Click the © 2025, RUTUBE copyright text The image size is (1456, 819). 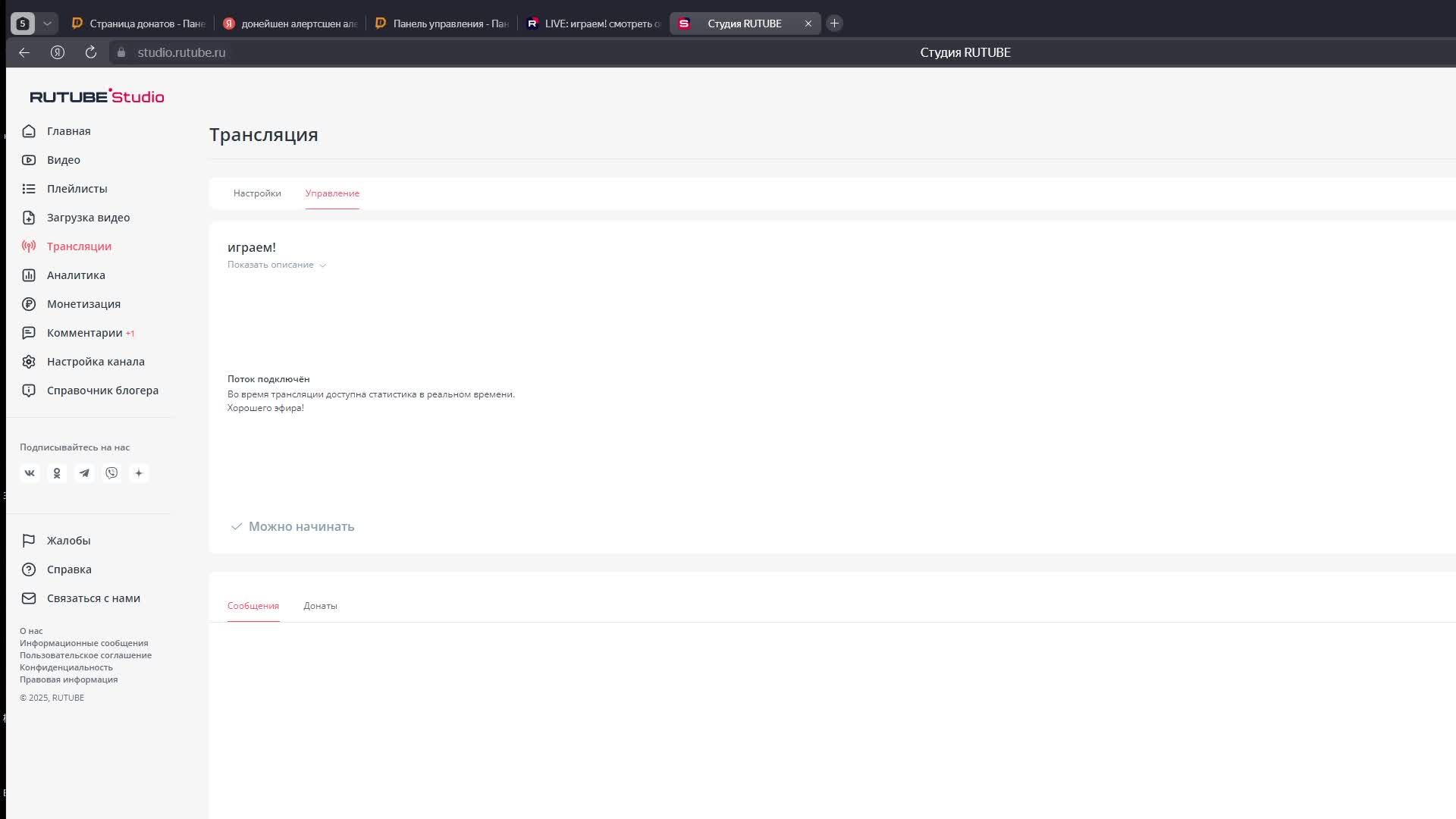pos(52,698)
